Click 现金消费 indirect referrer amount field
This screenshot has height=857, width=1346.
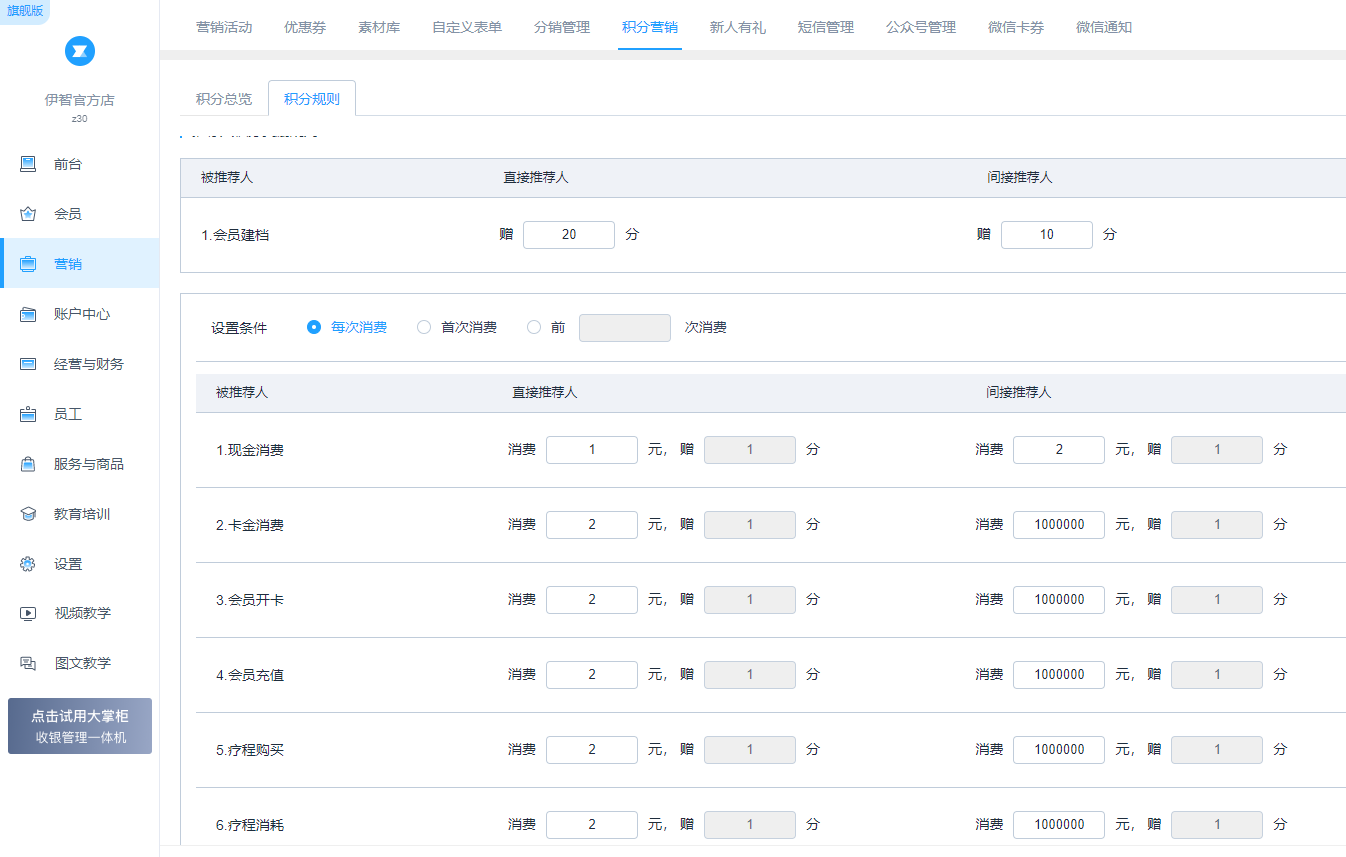click(x=1059, y=450)
